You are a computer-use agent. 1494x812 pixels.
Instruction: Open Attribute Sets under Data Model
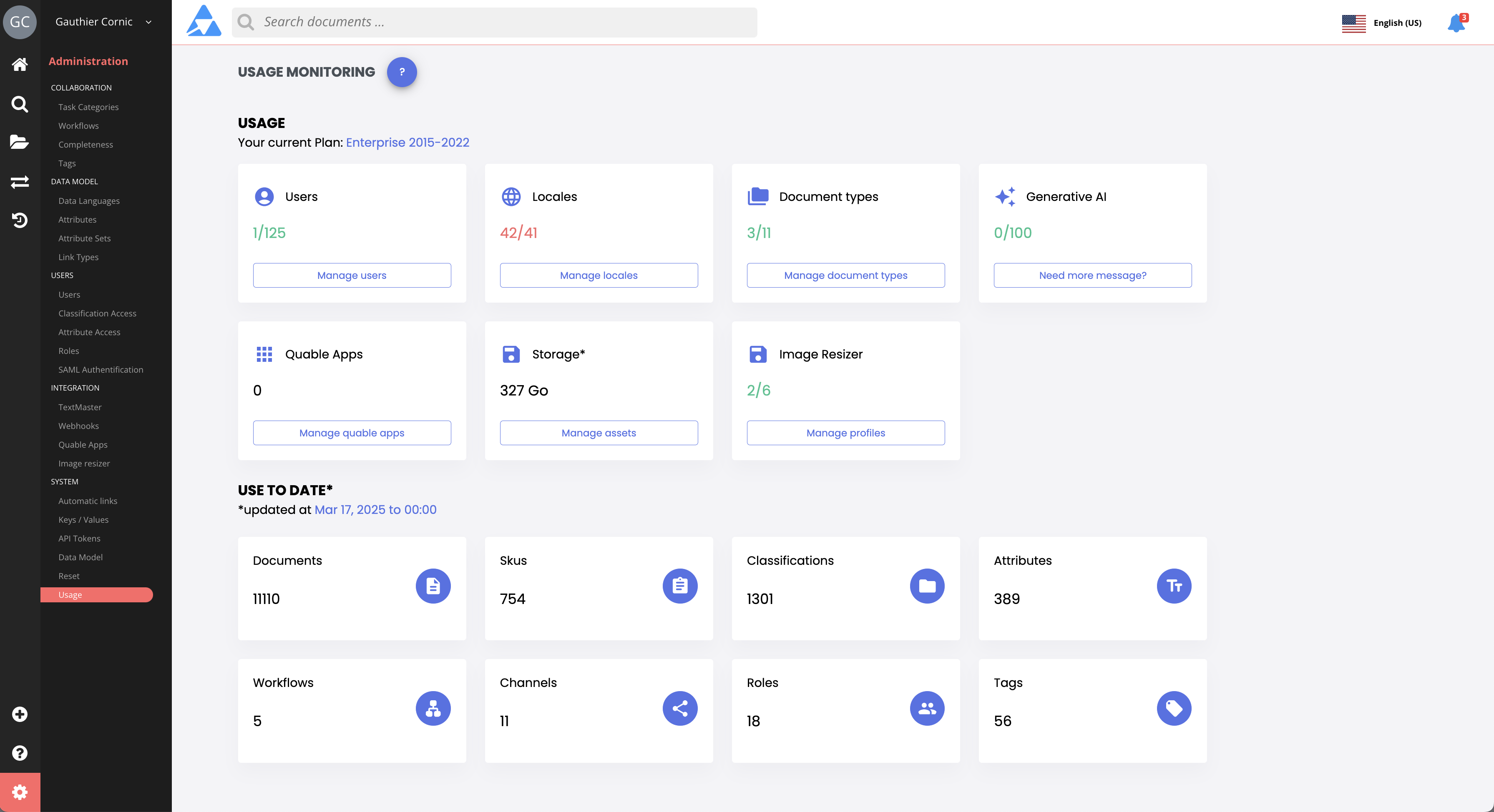coord(85,238)
